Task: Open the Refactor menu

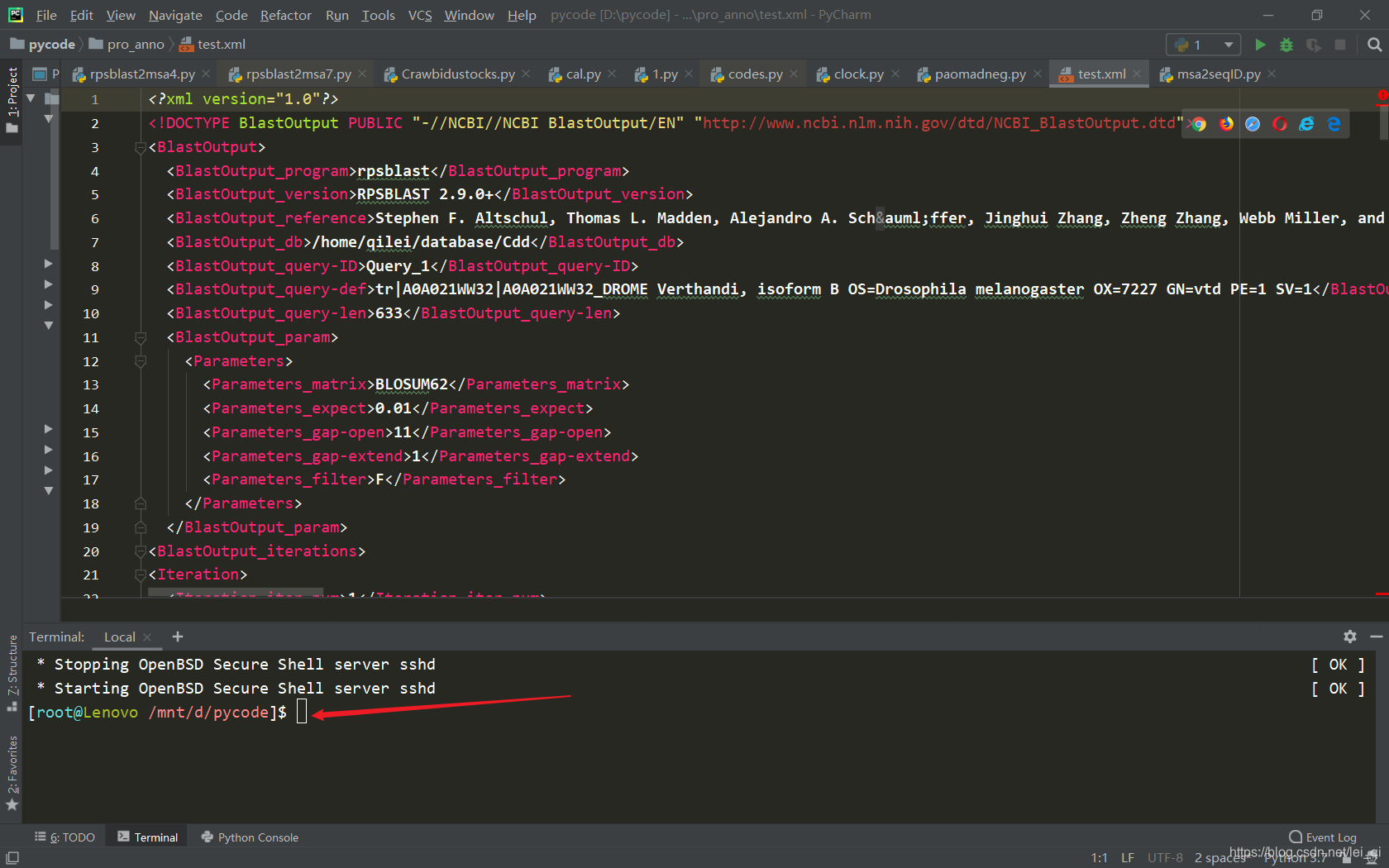Action: click(x=286, y=15)
